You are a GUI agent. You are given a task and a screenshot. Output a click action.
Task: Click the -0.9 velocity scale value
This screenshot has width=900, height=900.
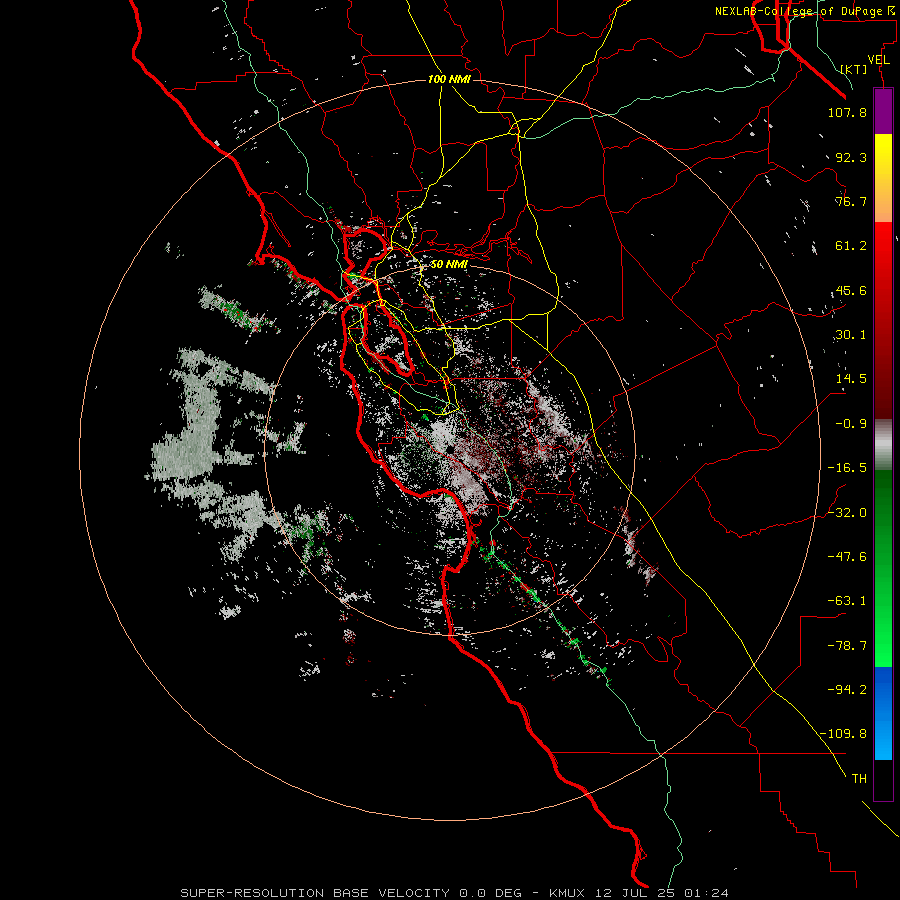pyautogui.click(x=851, y=424)
